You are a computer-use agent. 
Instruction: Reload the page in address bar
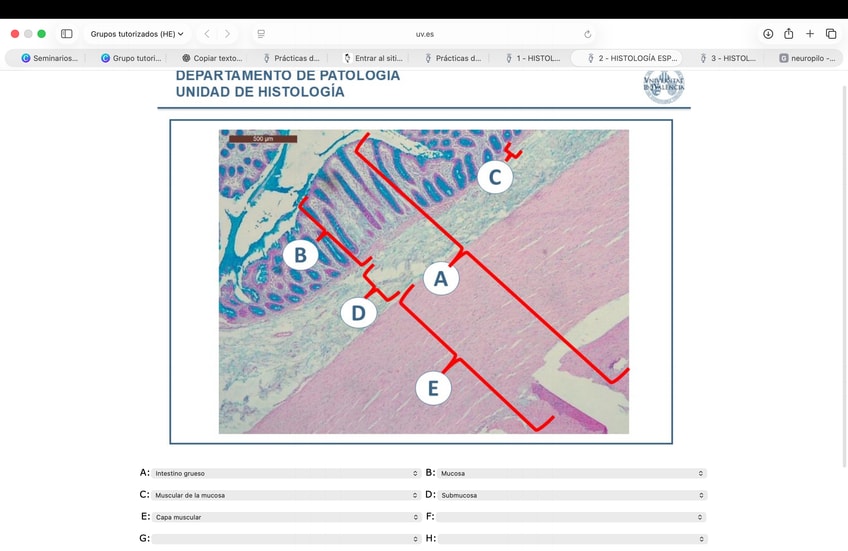coord(587,34)
